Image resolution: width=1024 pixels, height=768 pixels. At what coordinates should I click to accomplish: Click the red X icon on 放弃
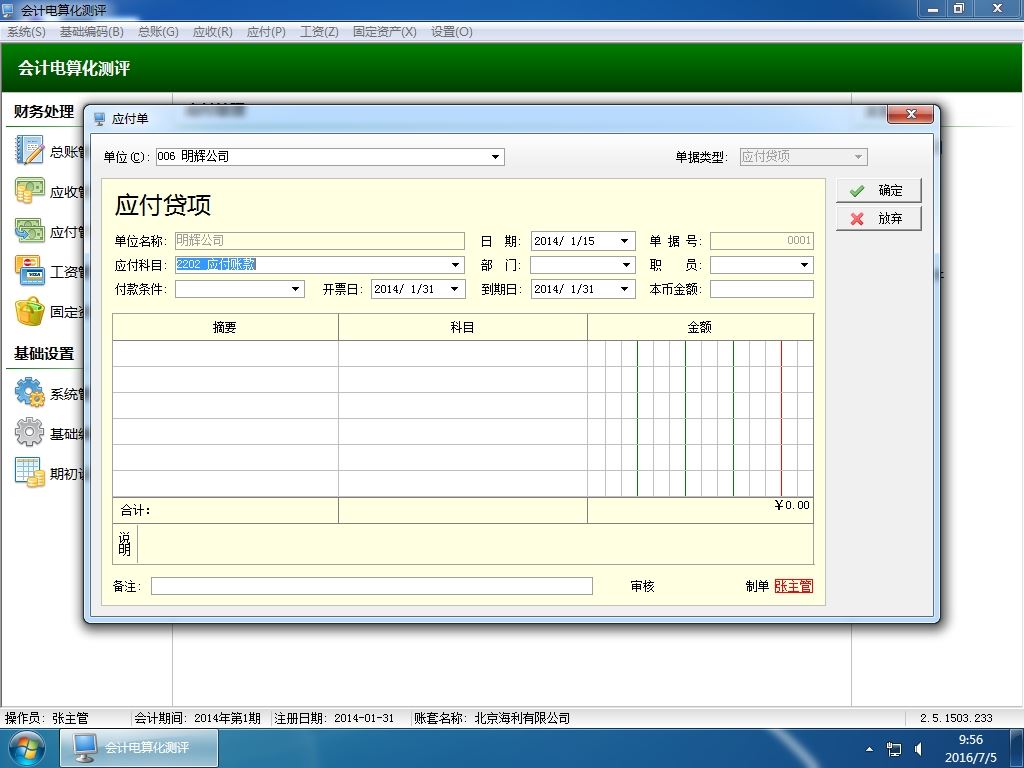tap(857, 219)
